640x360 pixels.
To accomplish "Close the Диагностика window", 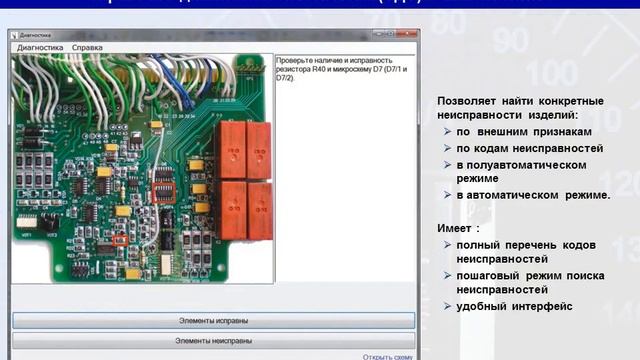I will point(407,34).
